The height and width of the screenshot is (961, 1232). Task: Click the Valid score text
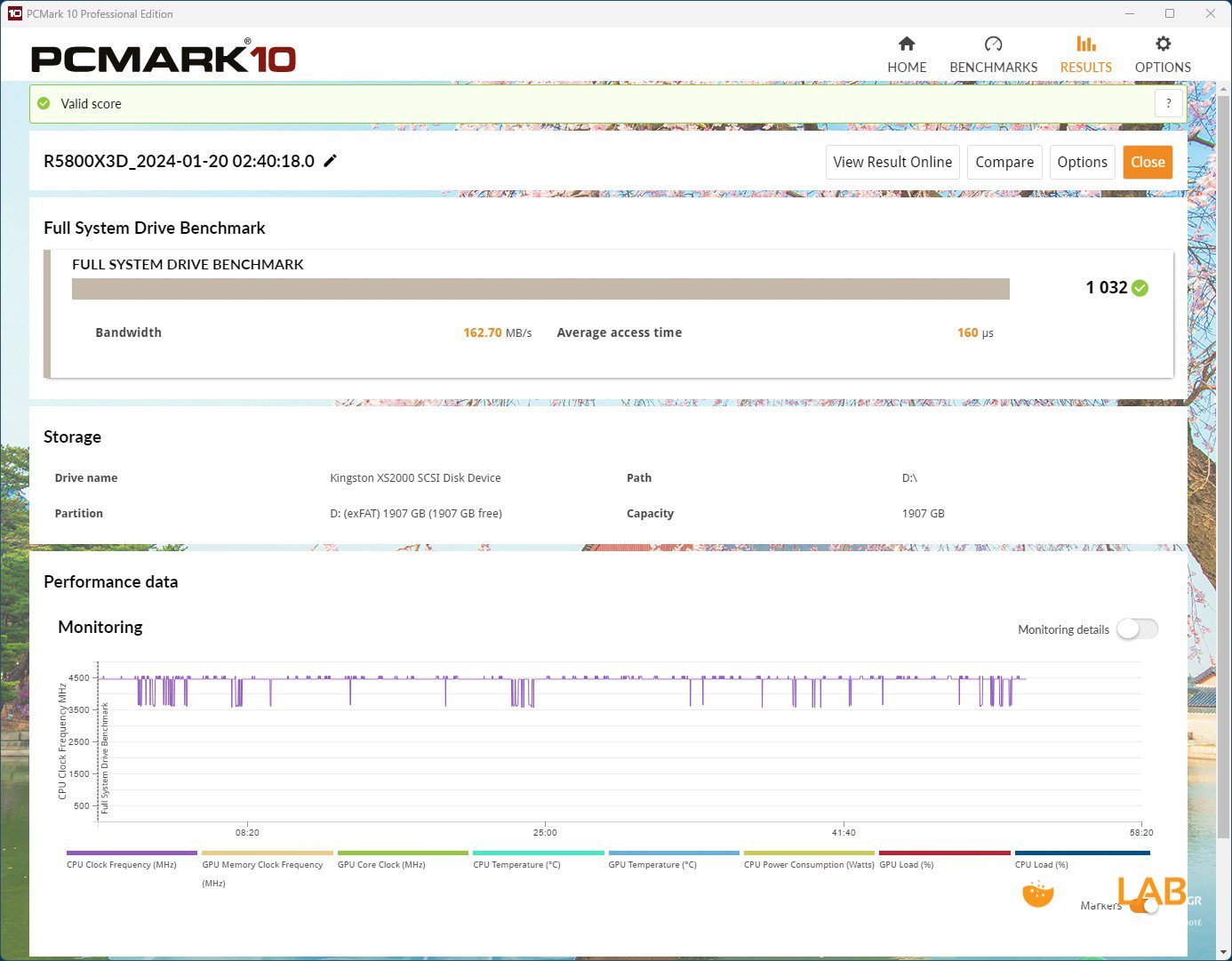coord(91,103)
